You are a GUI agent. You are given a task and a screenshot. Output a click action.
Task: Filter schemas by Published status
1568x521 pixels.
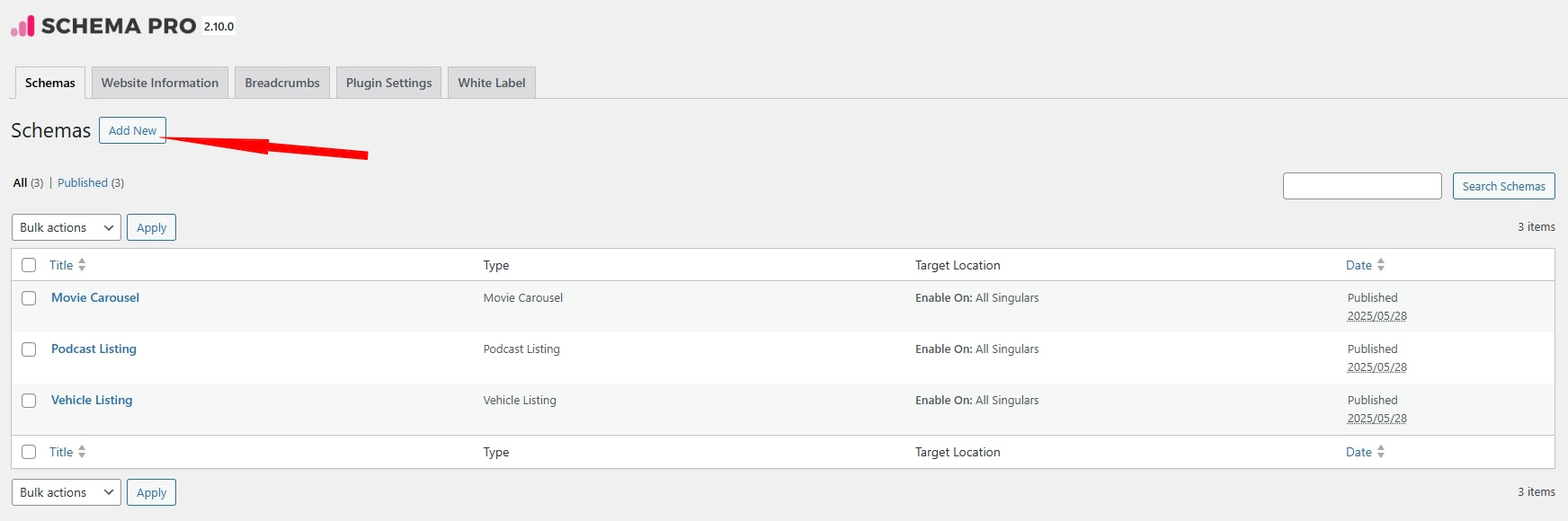[x=82, y=182]
